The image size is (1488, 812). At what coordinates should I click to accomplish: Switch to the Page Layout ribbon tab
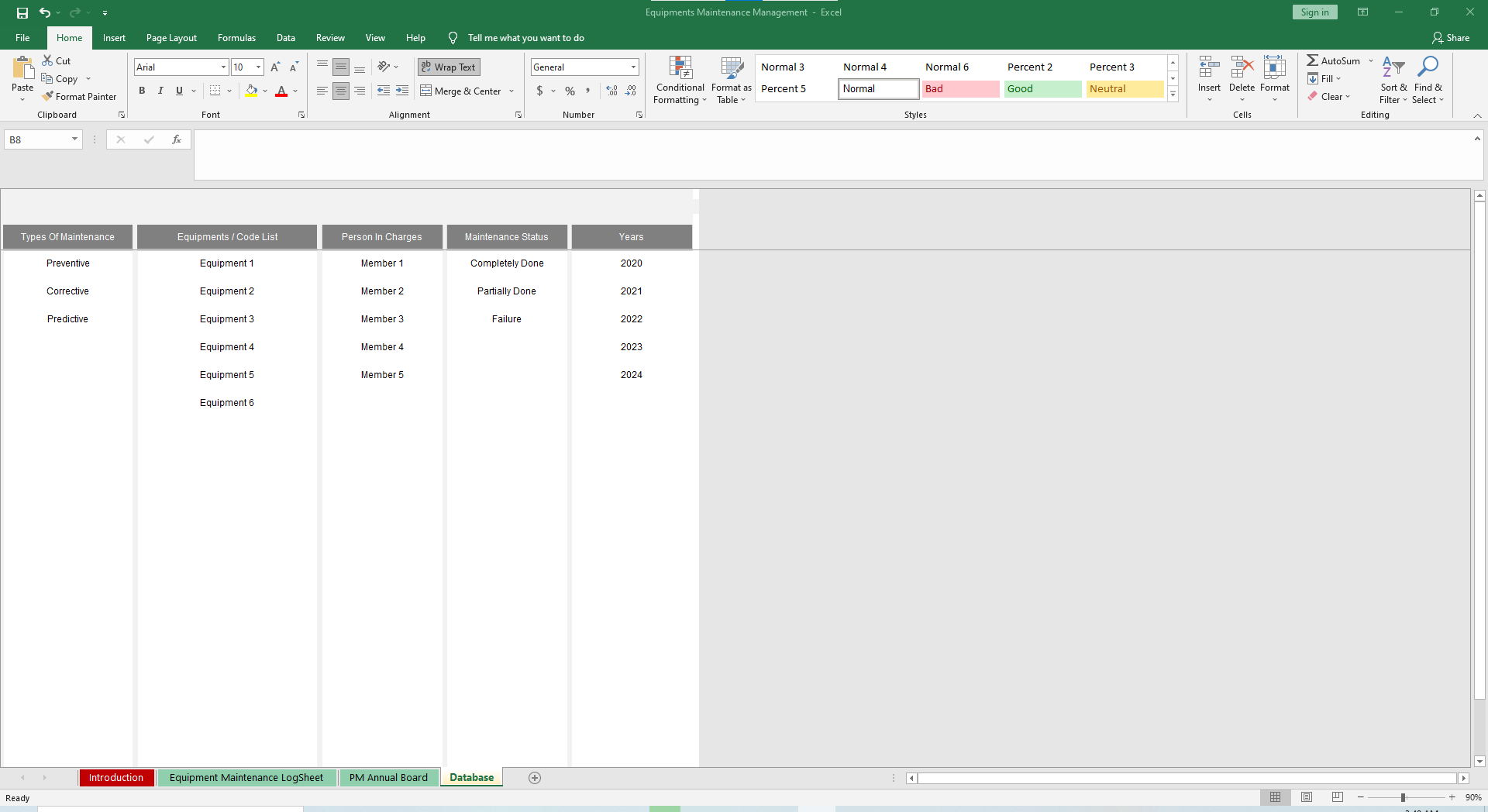click(x=171, y=38)
